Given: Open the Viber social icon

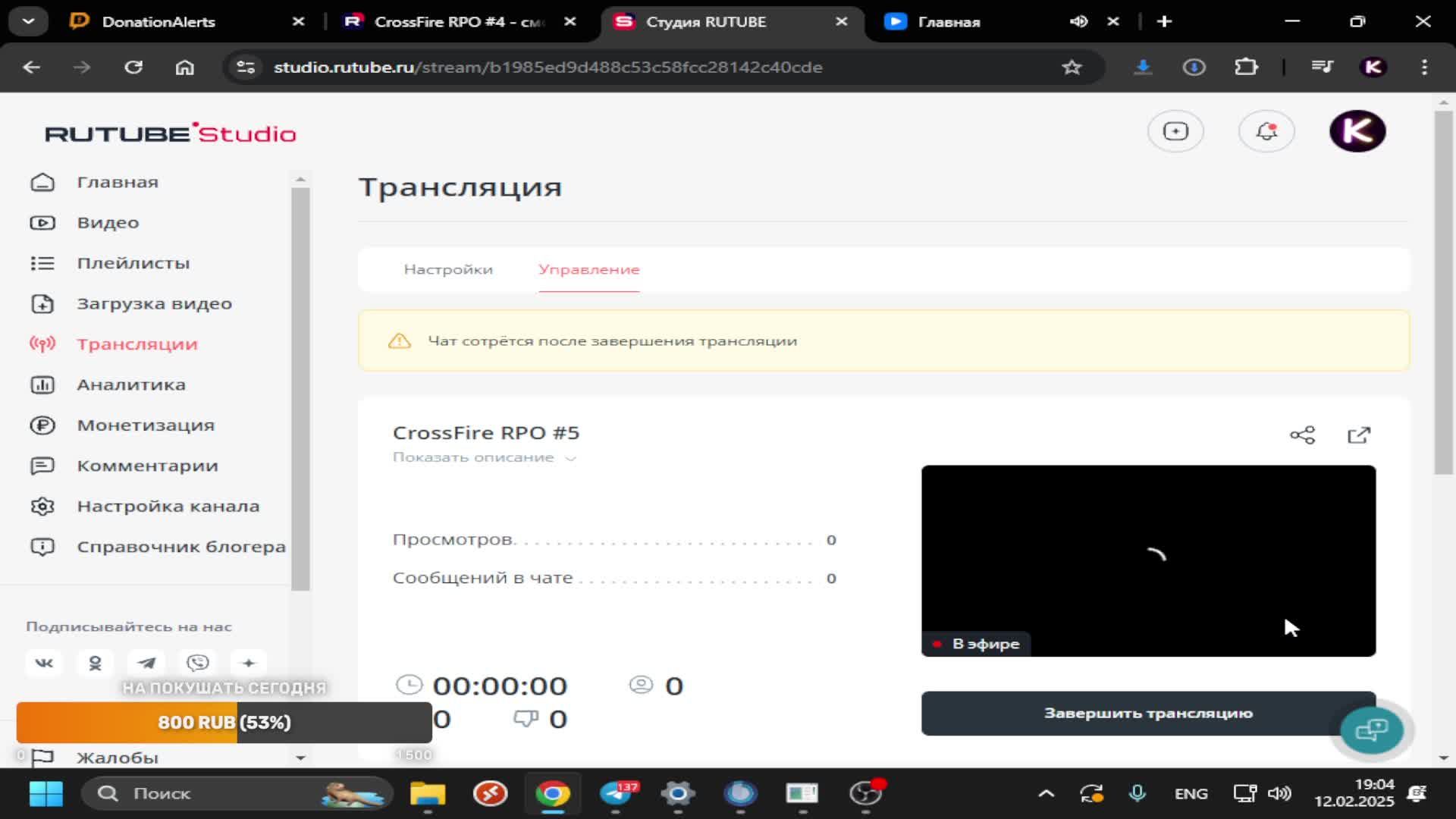Looking at the screenshot, I should (197, 663).
